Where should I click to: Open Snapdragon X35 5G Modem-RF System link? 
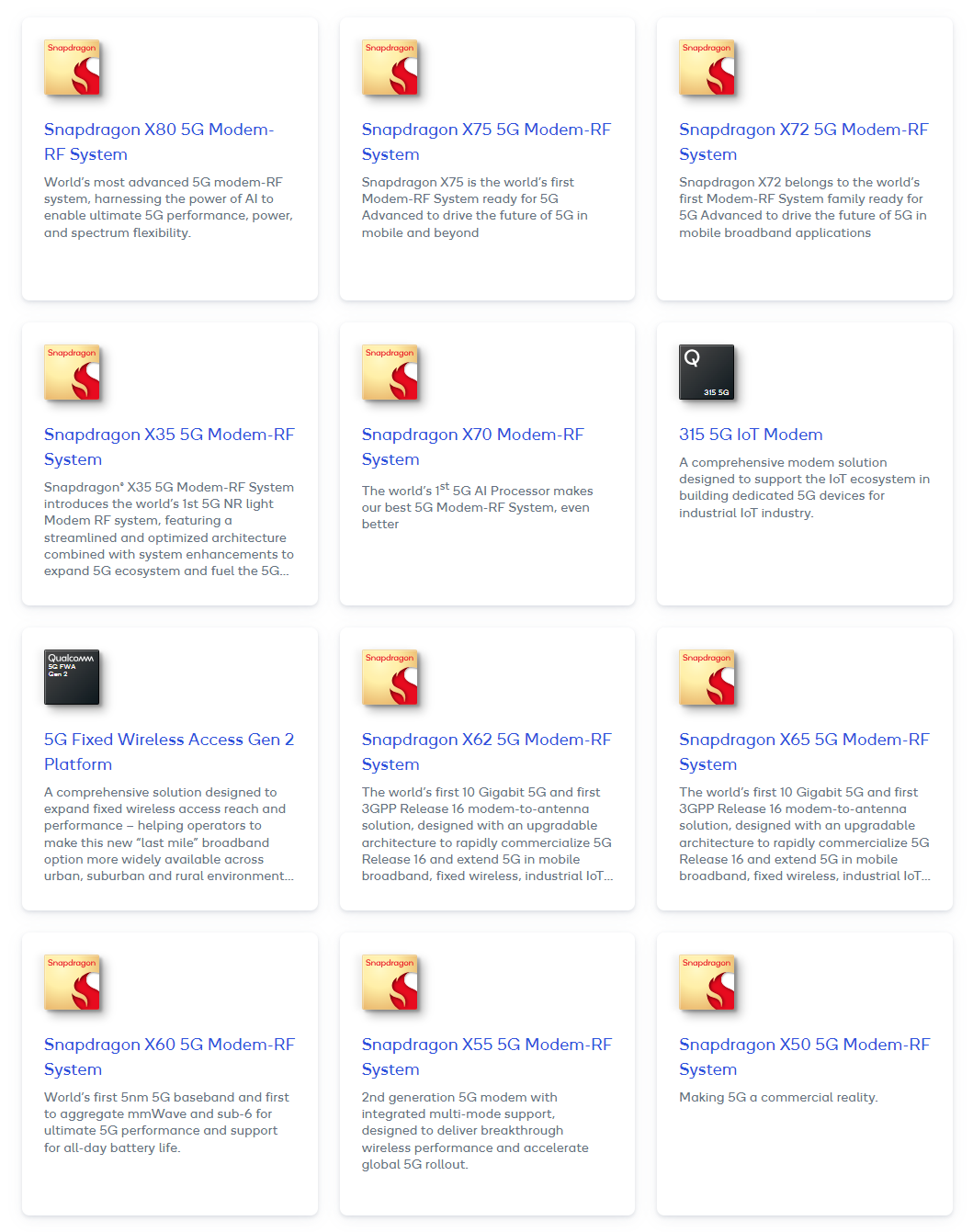pos(169,446)
